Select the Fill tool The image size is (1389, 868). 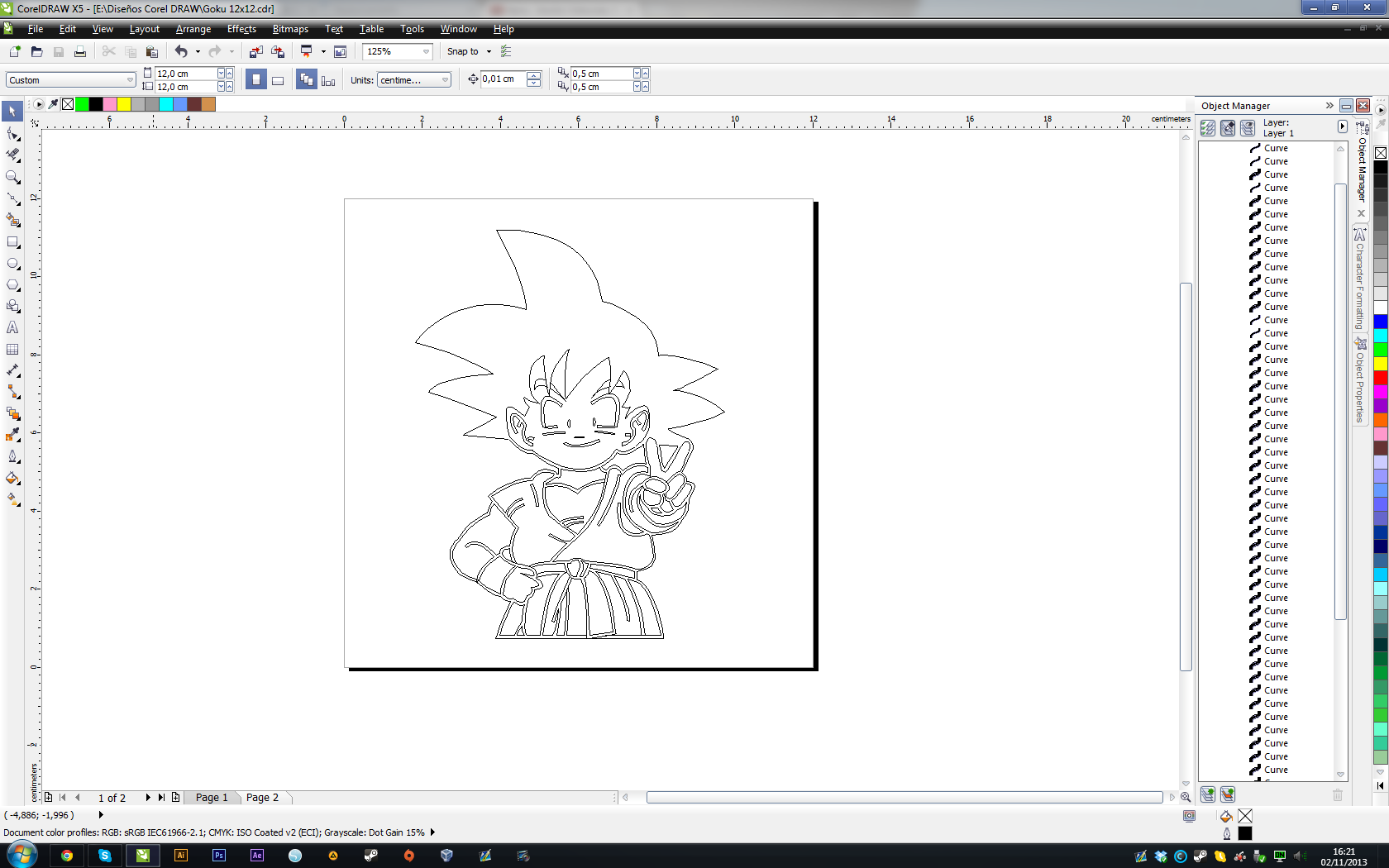coord(12,479)
